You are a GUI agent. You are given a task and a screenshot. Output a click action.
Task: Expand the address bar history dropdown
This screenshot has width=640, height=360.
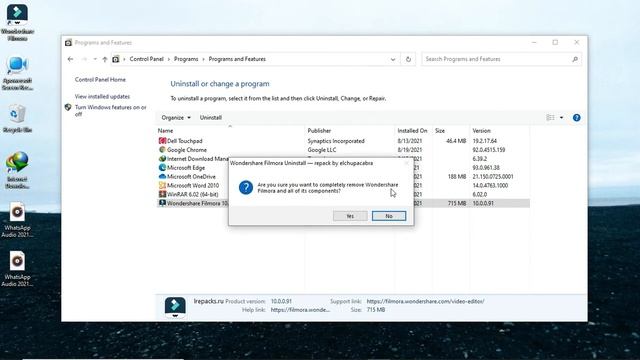393,59
